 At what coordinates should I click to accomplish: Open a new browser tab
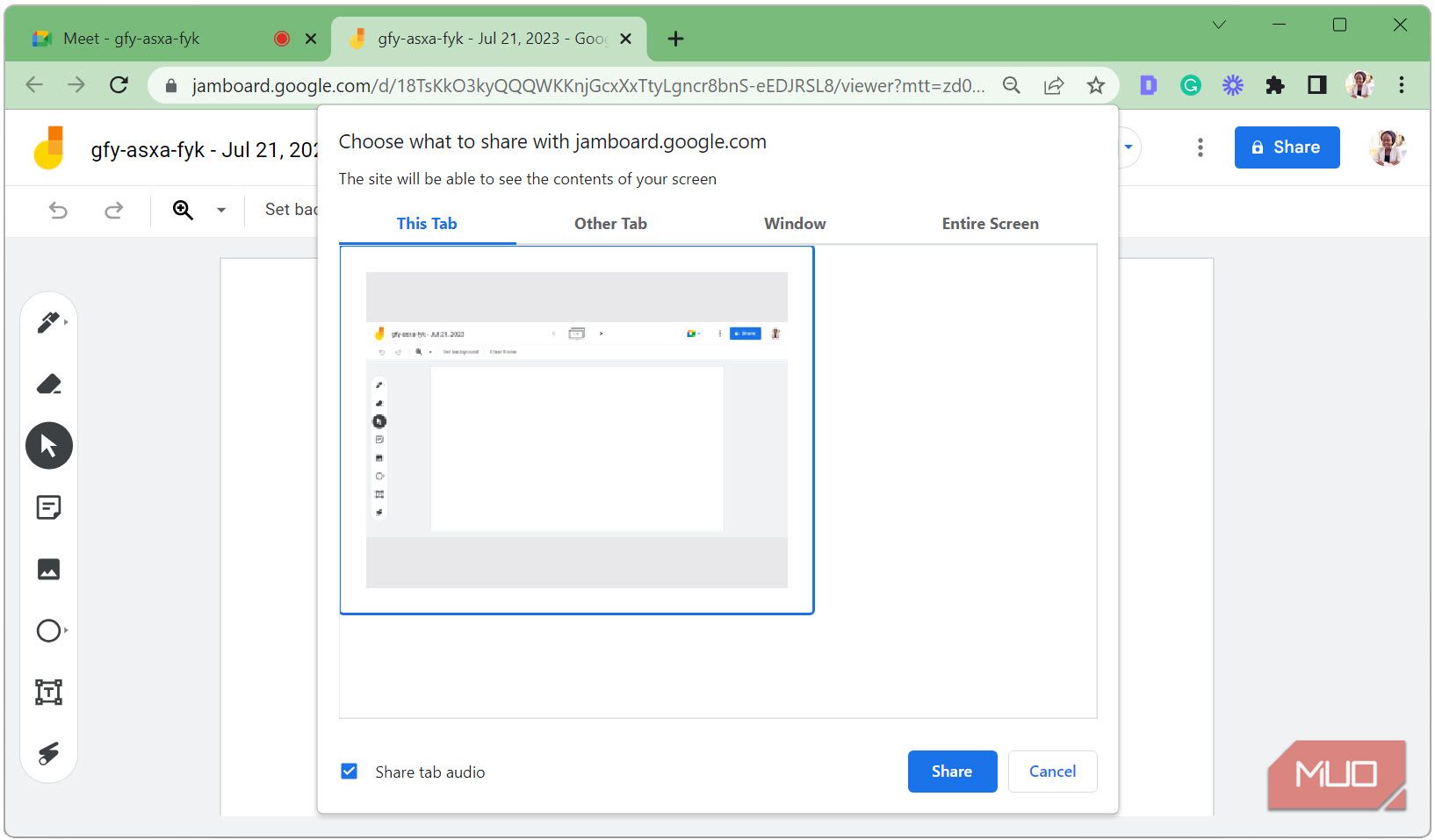pos(675,39)
